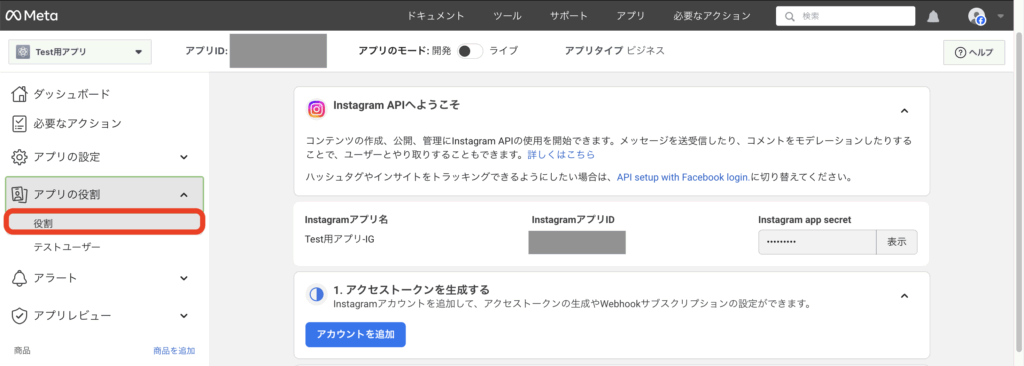
Task: Open the profile avatar menu
Action: 977,16
